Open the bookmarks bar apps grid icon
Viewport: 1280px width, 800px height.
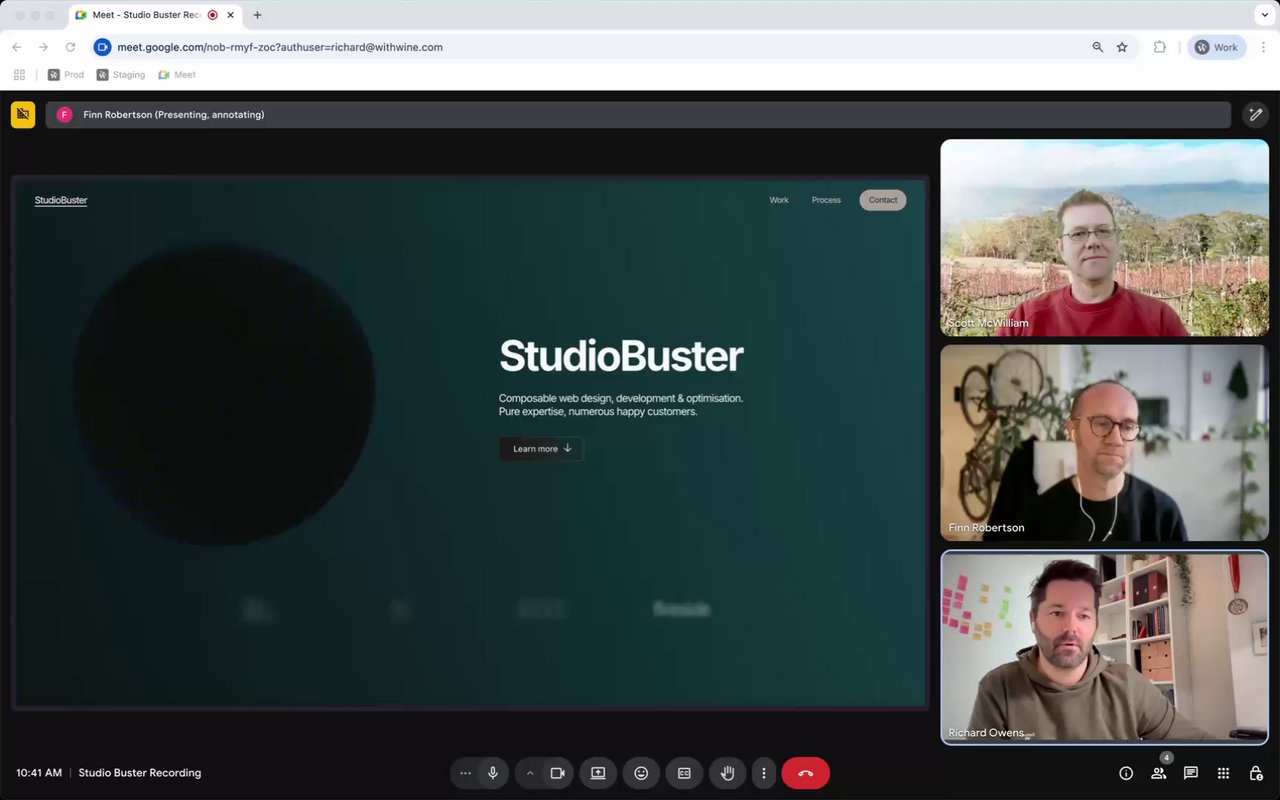(x=19, y=75)
